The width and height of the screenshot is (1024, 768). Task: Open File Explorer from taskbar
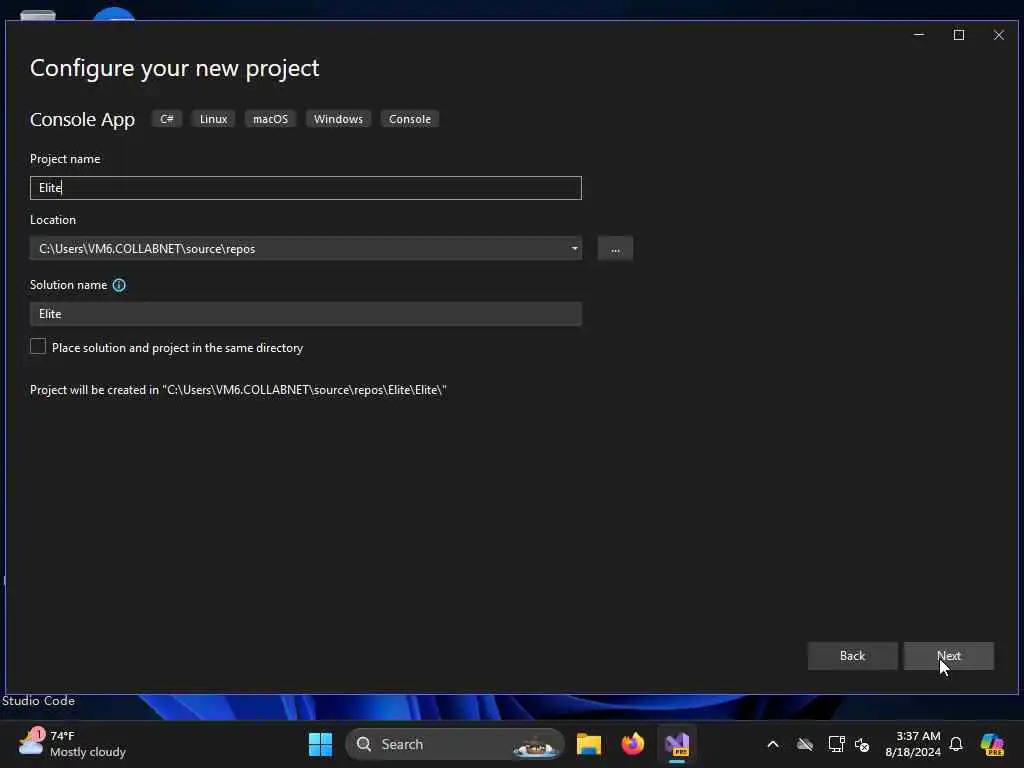[588, 744]
